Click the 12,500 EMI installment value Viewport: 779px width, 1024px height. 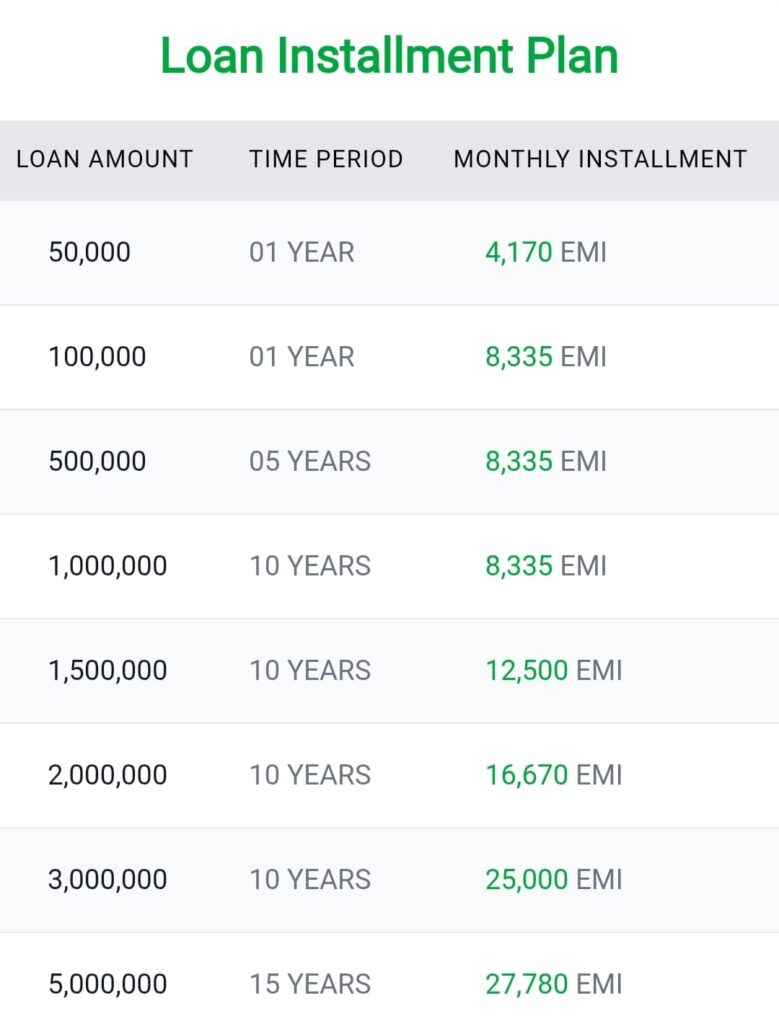554,670
